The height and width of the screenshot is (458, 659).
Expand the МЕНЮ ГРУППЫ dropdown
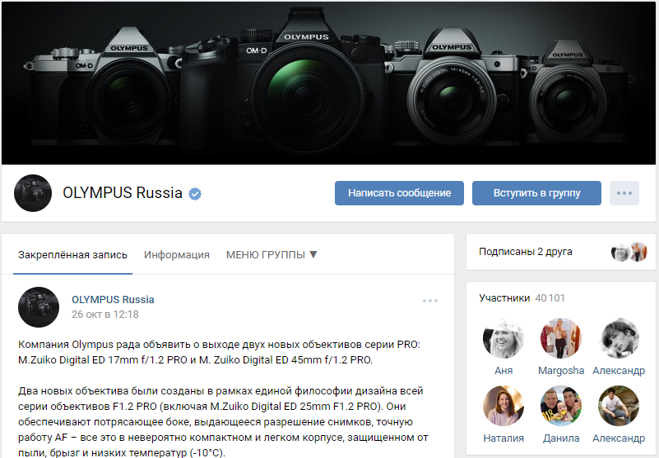coord(272,255)
